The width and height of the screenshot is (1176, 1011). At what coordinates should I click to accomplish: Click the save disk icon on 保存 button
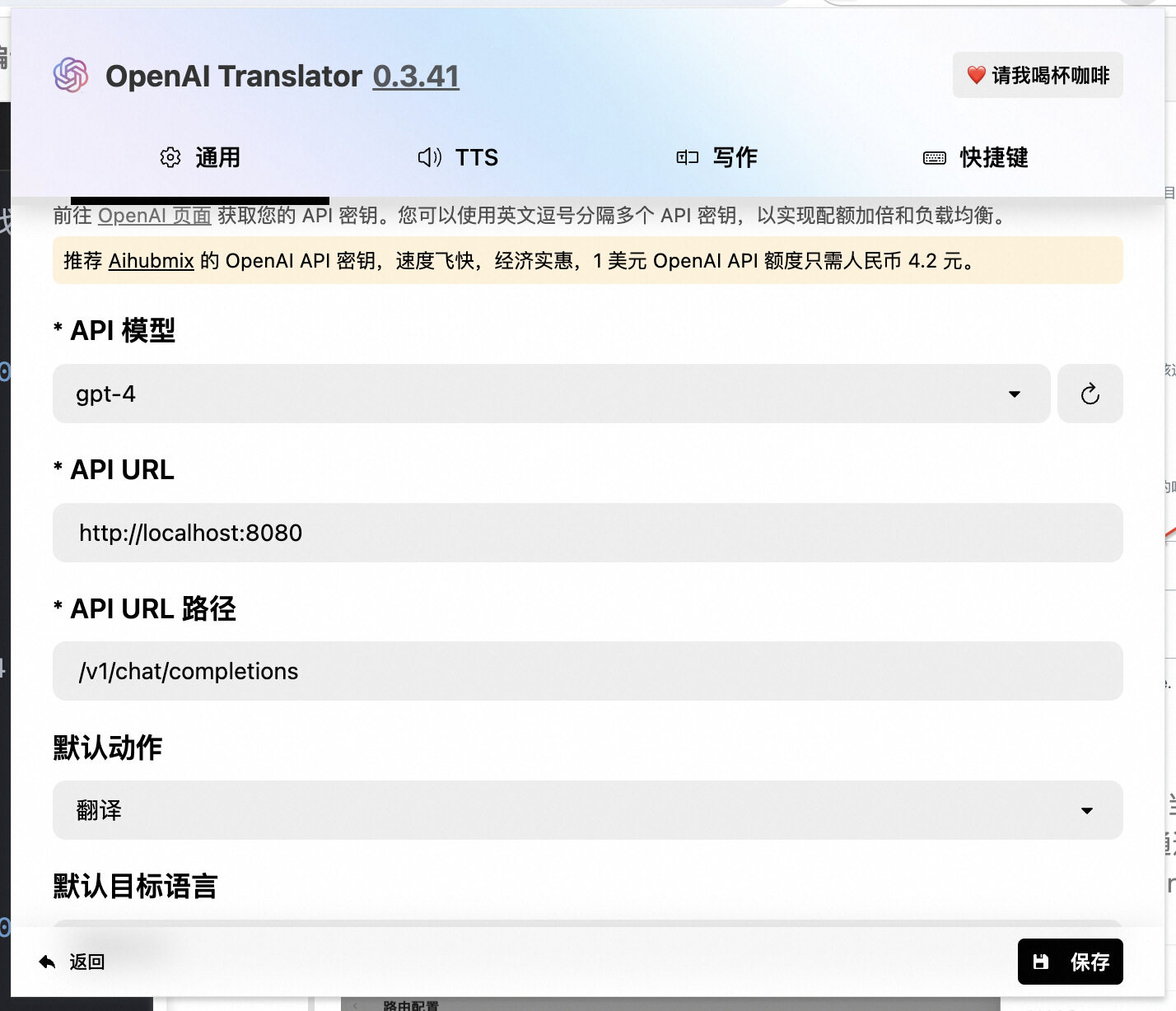tap(1041, 961)
